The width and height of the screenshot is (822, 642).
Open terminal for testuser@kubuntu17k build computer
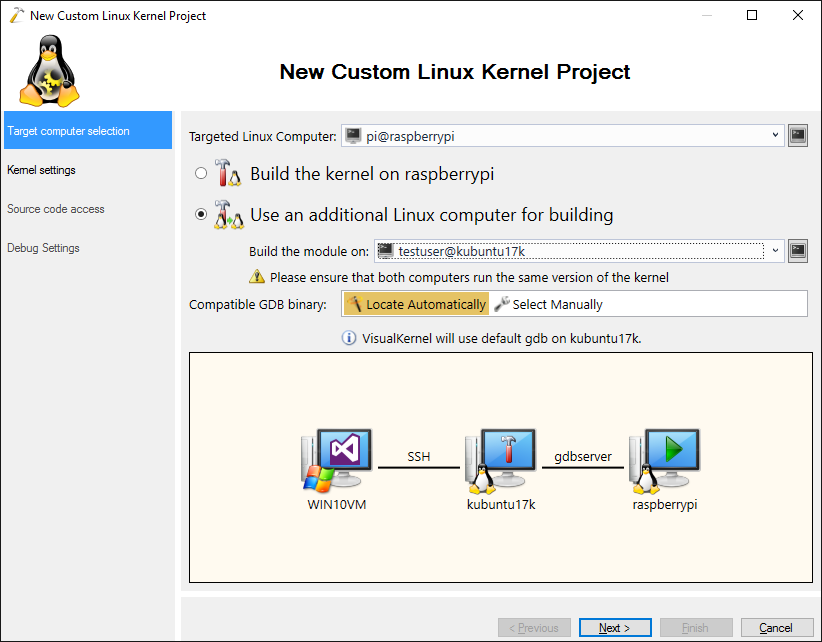coord(797,251)
